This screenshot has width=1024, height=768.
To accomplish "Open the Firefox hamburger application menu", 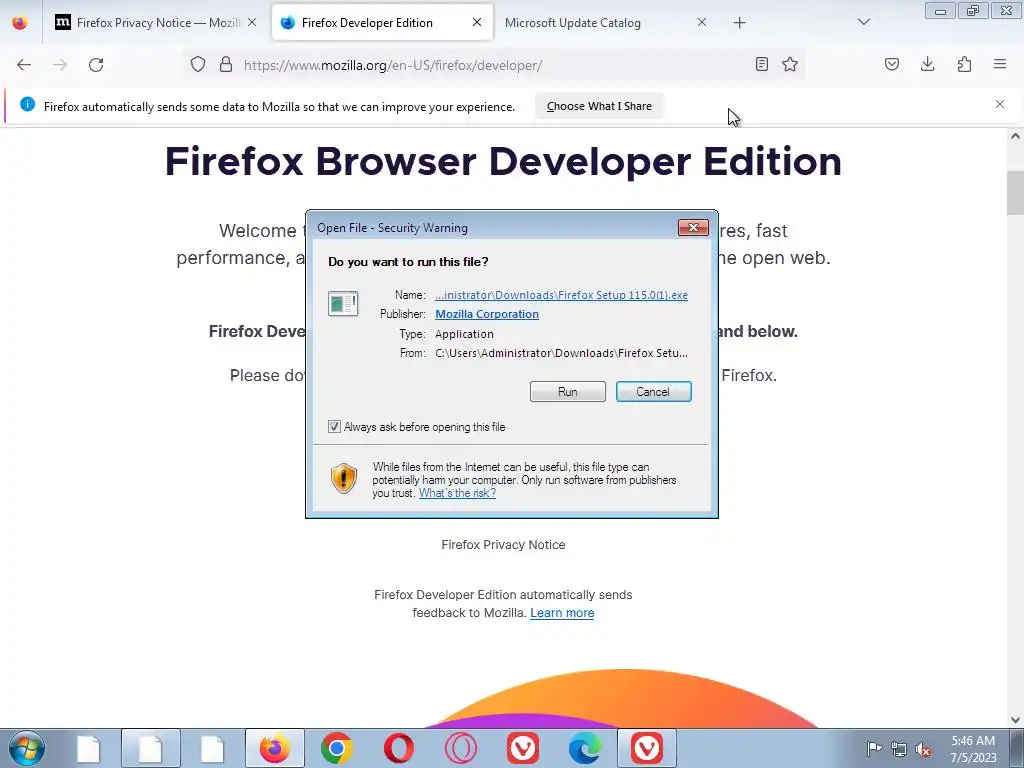I will click(x=1000, y=65).
